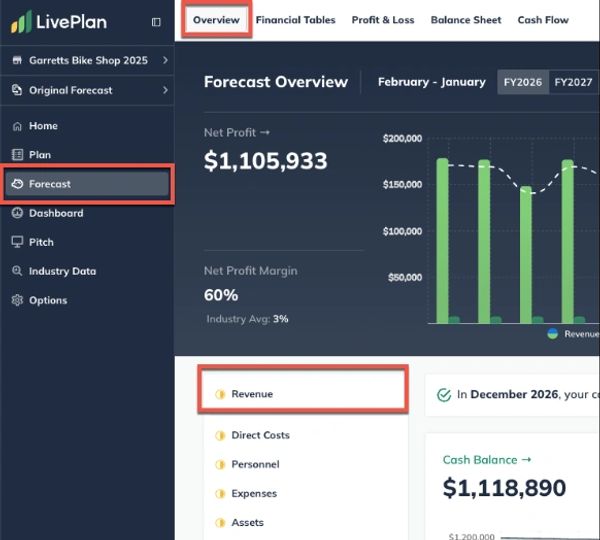Collapse sidebar using the panel toggle icon
The width and height of the screenshot is (600, 540).
pos(156,22)
